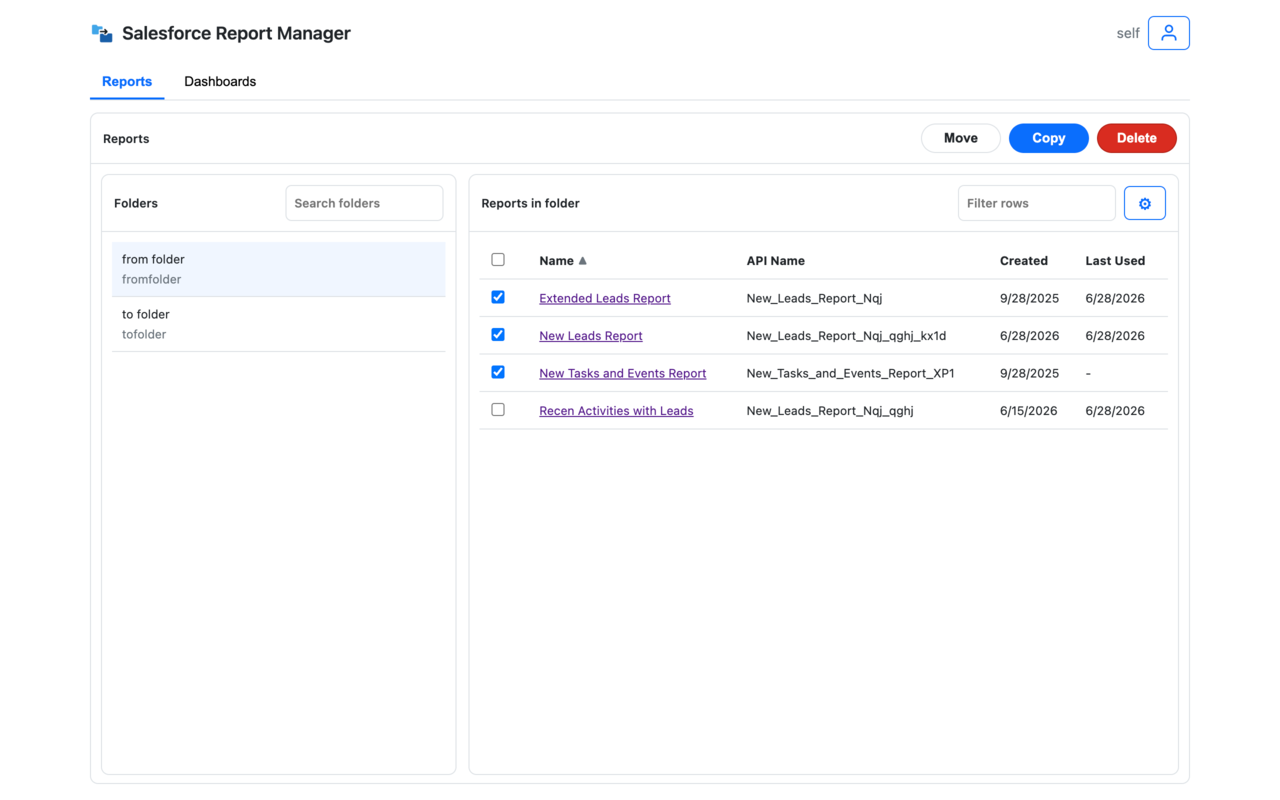Viewport: 1280px width, 800px height.
Task: Switch to the Dashboards tab
Action: click(x=220, y=81)
